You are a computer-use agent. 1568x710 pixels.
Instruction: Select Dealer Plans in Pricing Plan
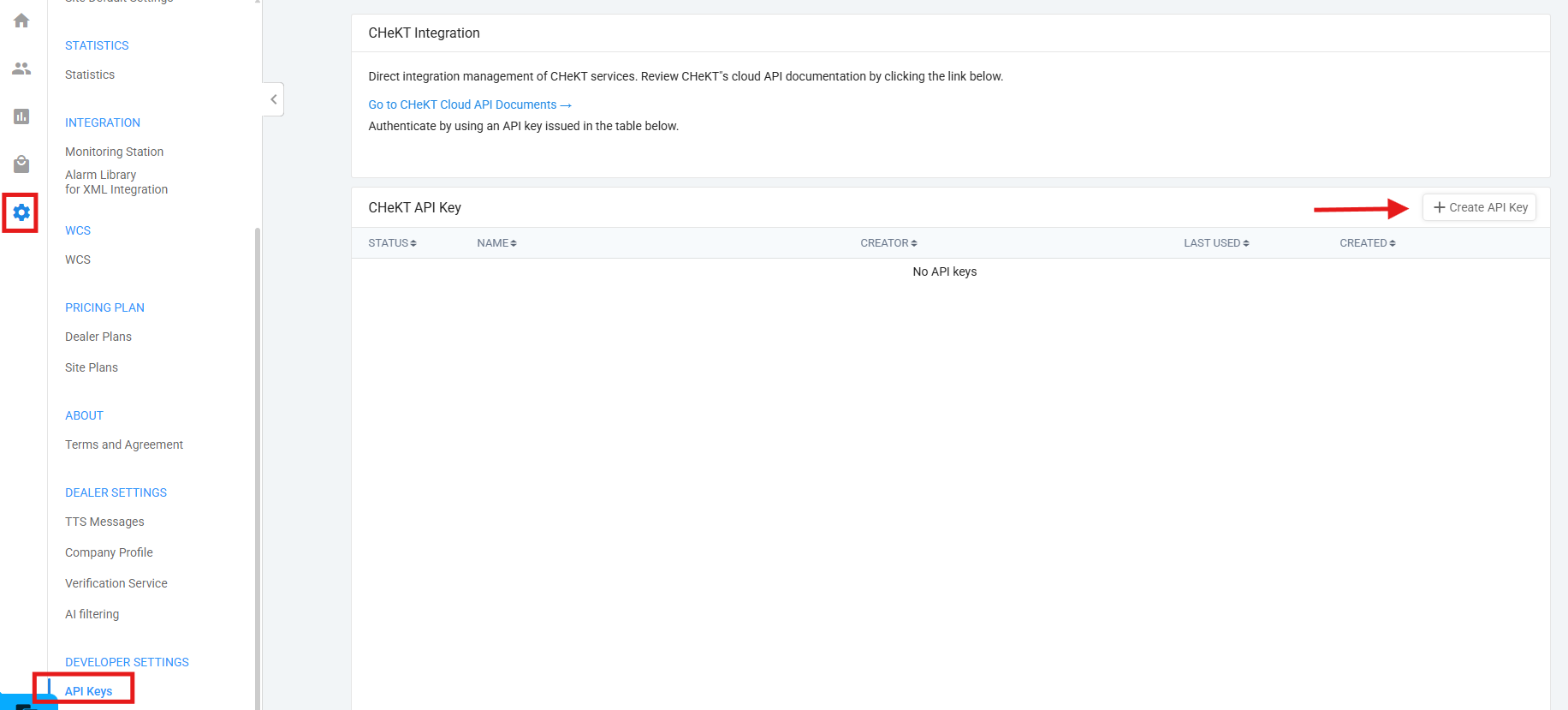coord(98,337)
